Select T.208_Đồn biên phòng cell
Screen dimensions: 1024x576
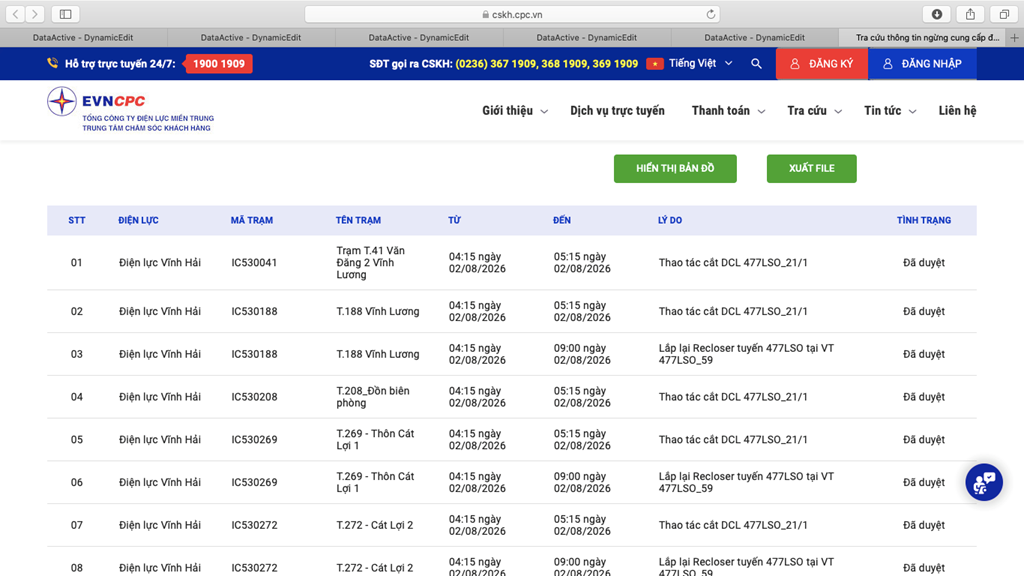(373, 396)
